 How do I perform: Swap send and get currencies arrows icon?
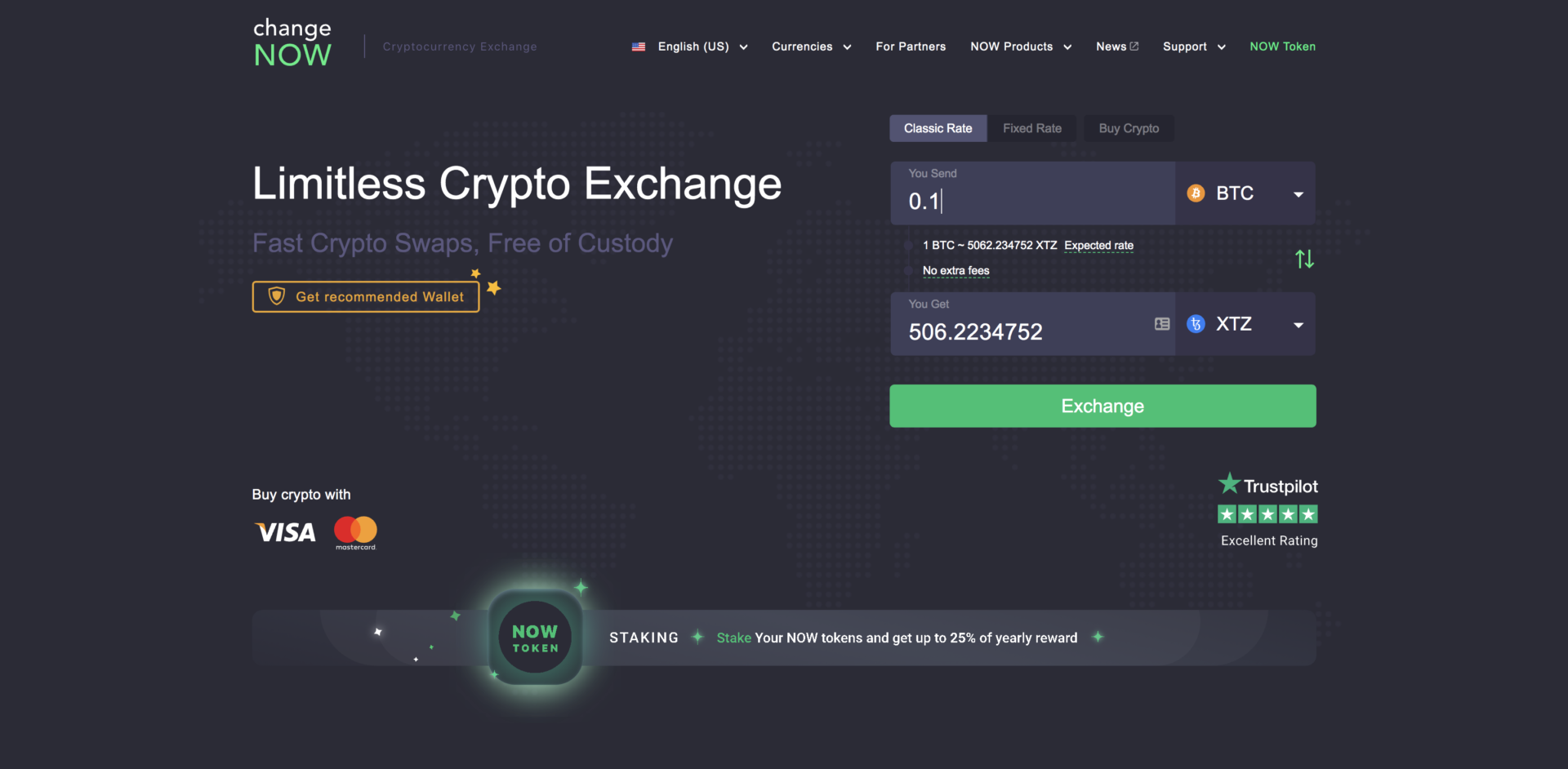(x=1304, y=259)
